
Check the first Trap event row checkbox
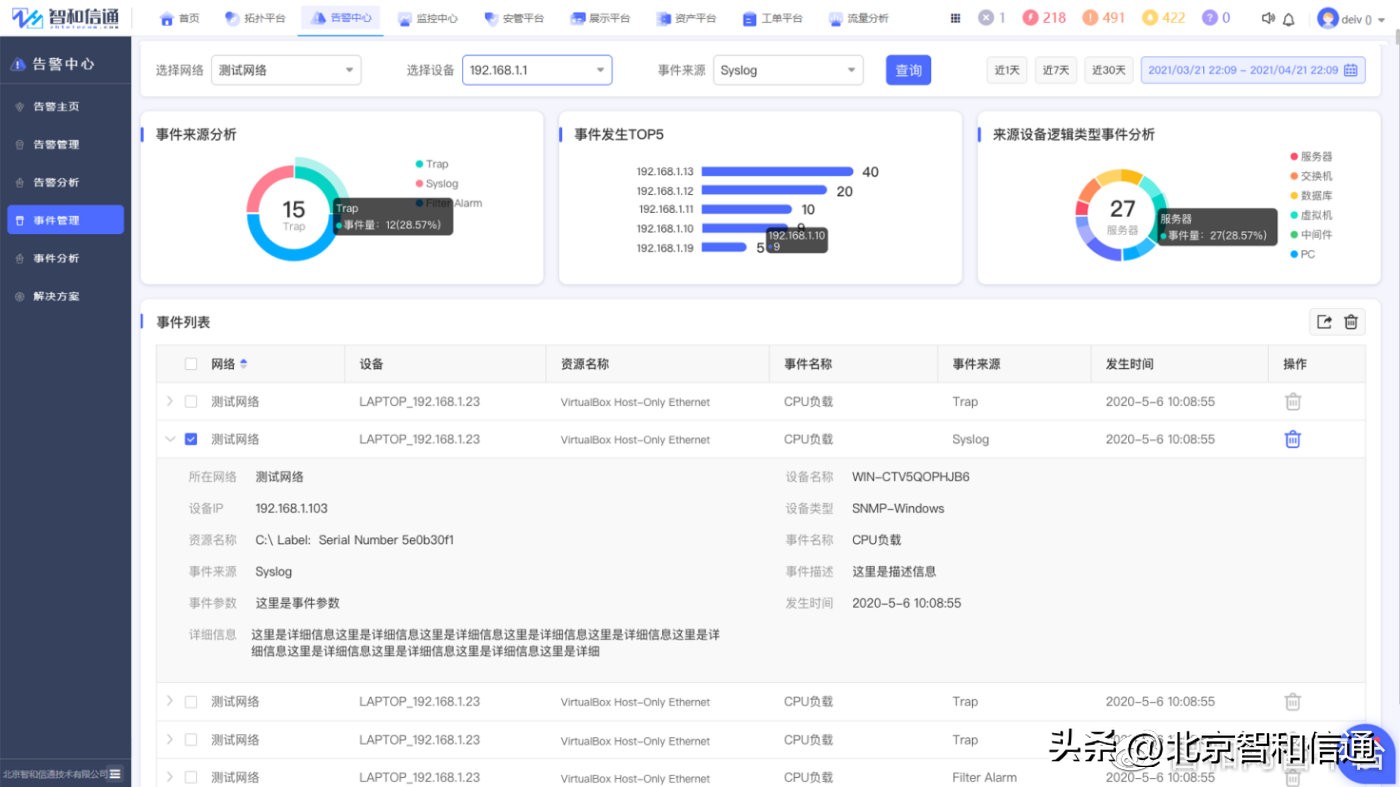click(x=189, y=400)
